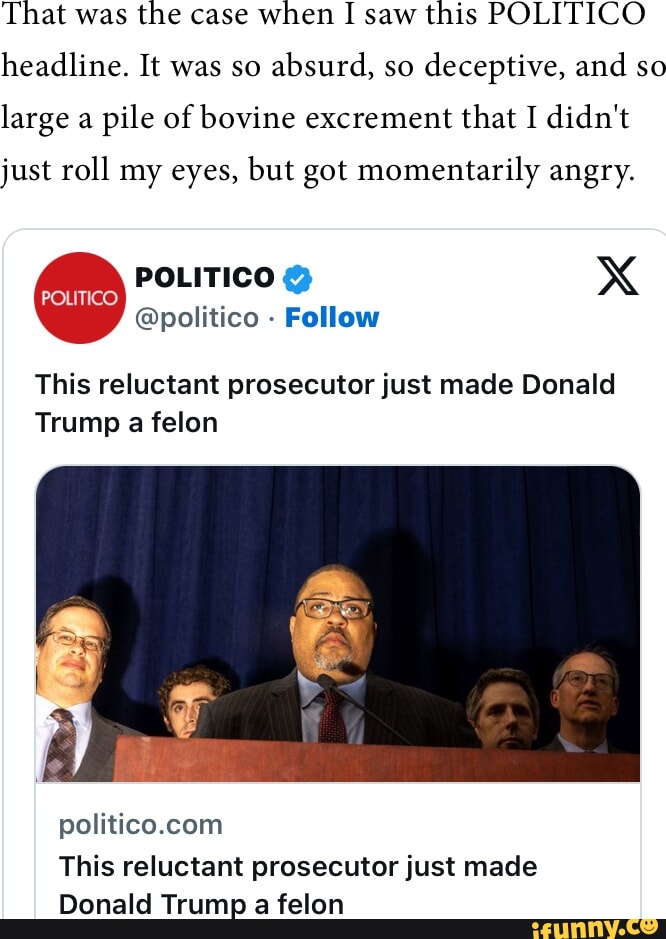Click the red POLITICO profile avatar
The height and width of the screenshot is (939, 666).
pos(78,297)
